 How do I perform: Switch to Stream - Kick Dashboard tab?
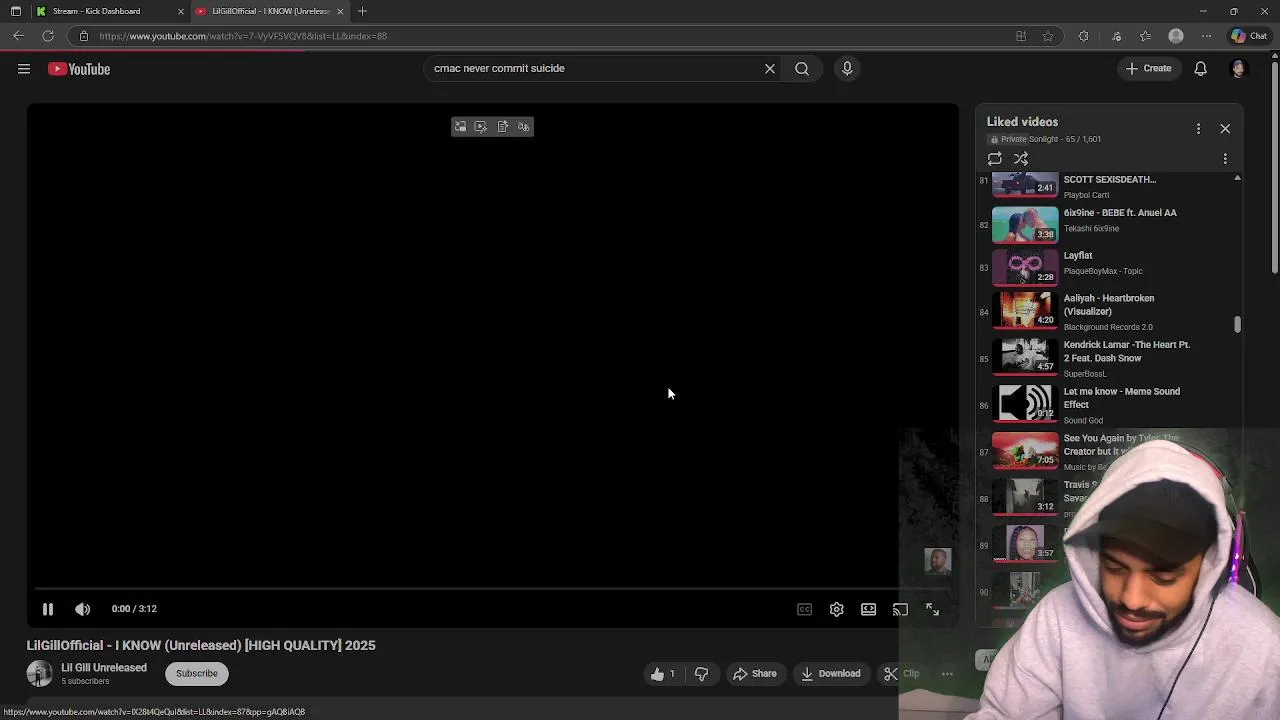coord(96,11)
